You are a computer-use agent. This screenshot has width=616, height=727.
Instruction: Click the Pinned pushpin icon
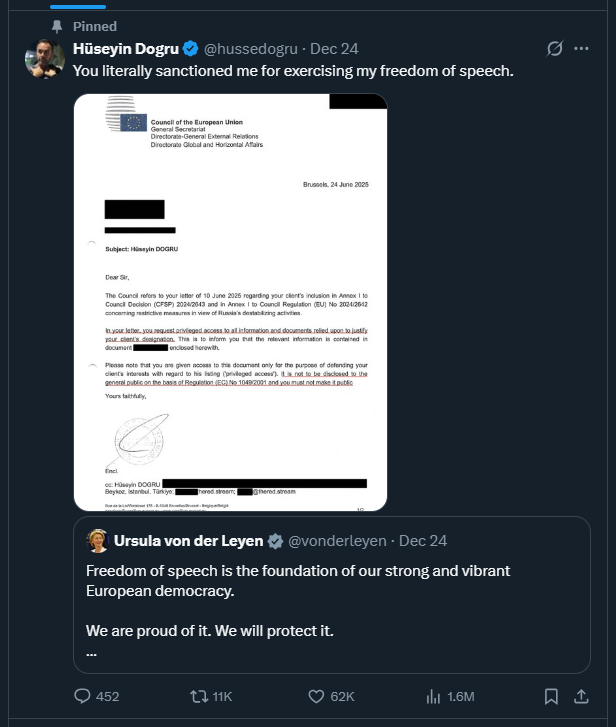click(x=58, y=26)
